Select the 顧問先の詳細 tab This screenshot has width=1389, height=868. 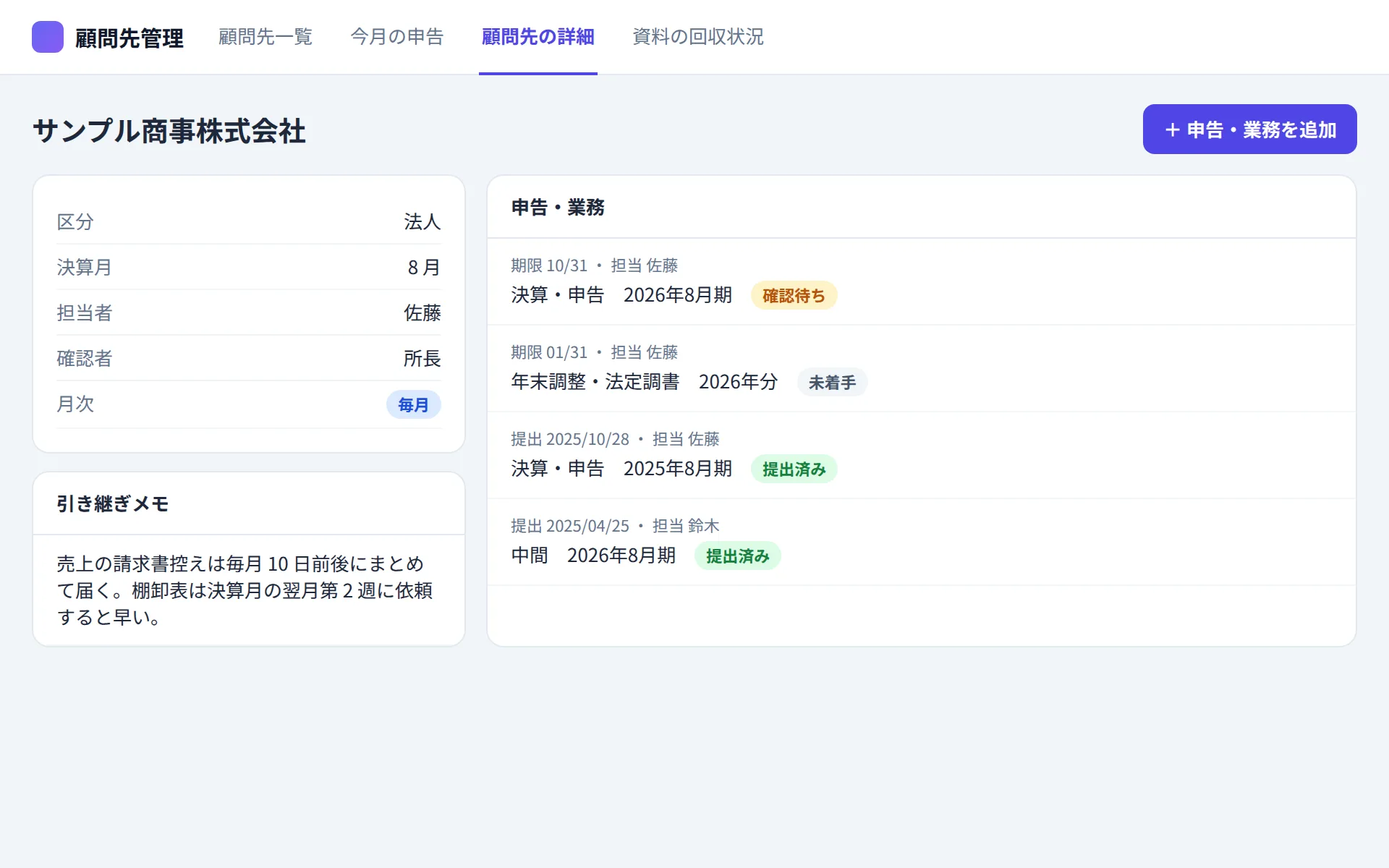(538, 37)
